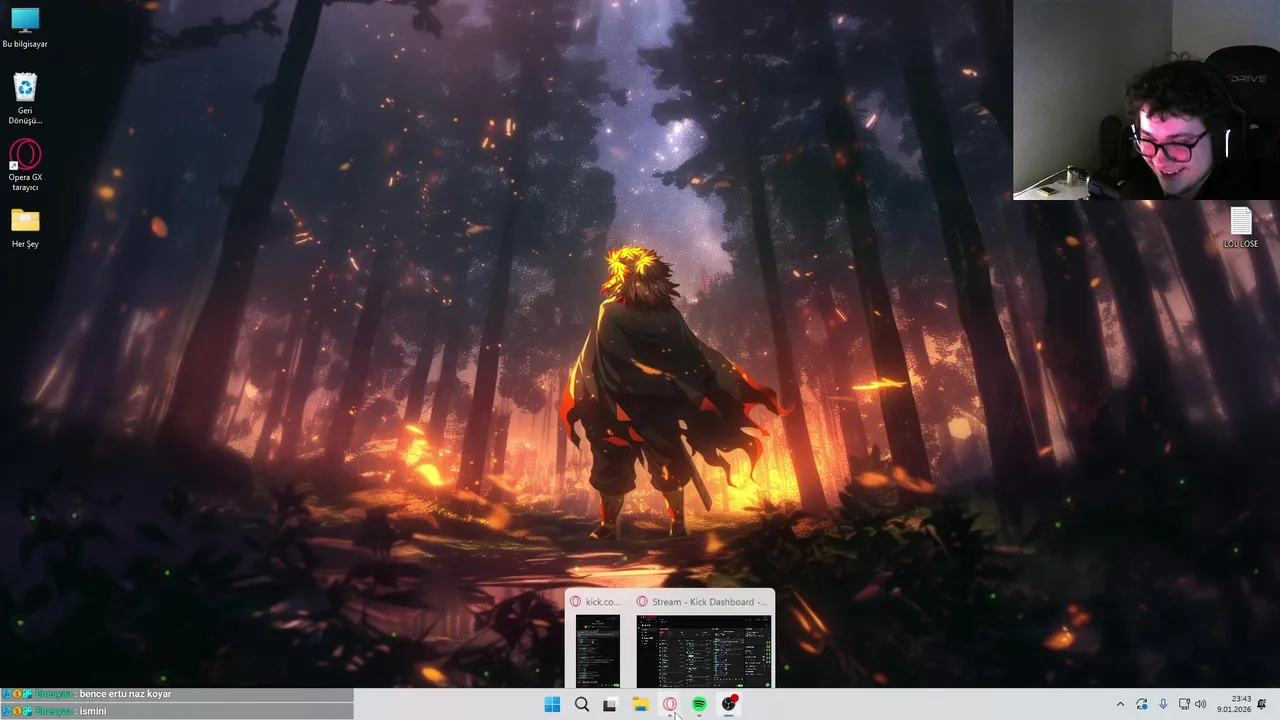The height and width of the screenshot is (720, 1280).
Task: Click the kick.co... preview title text
Action: tap(602, 602)
